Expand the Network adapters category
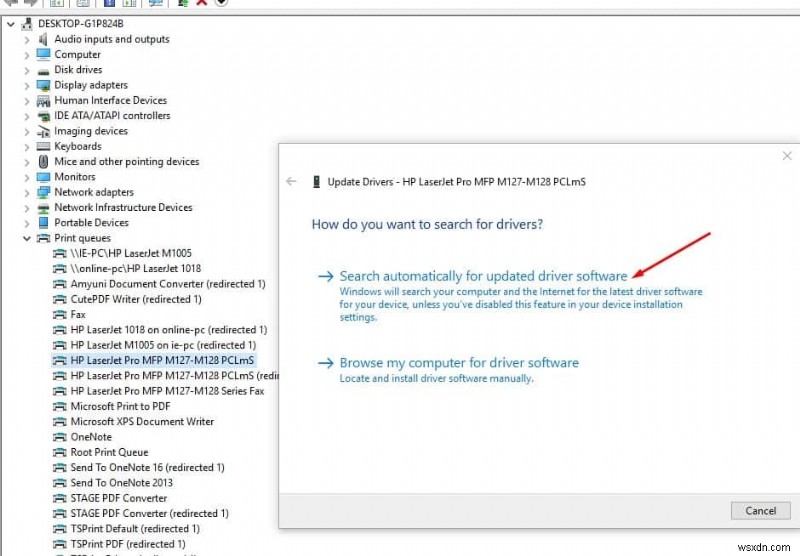800x556 pixels. (x=27, y=193)
